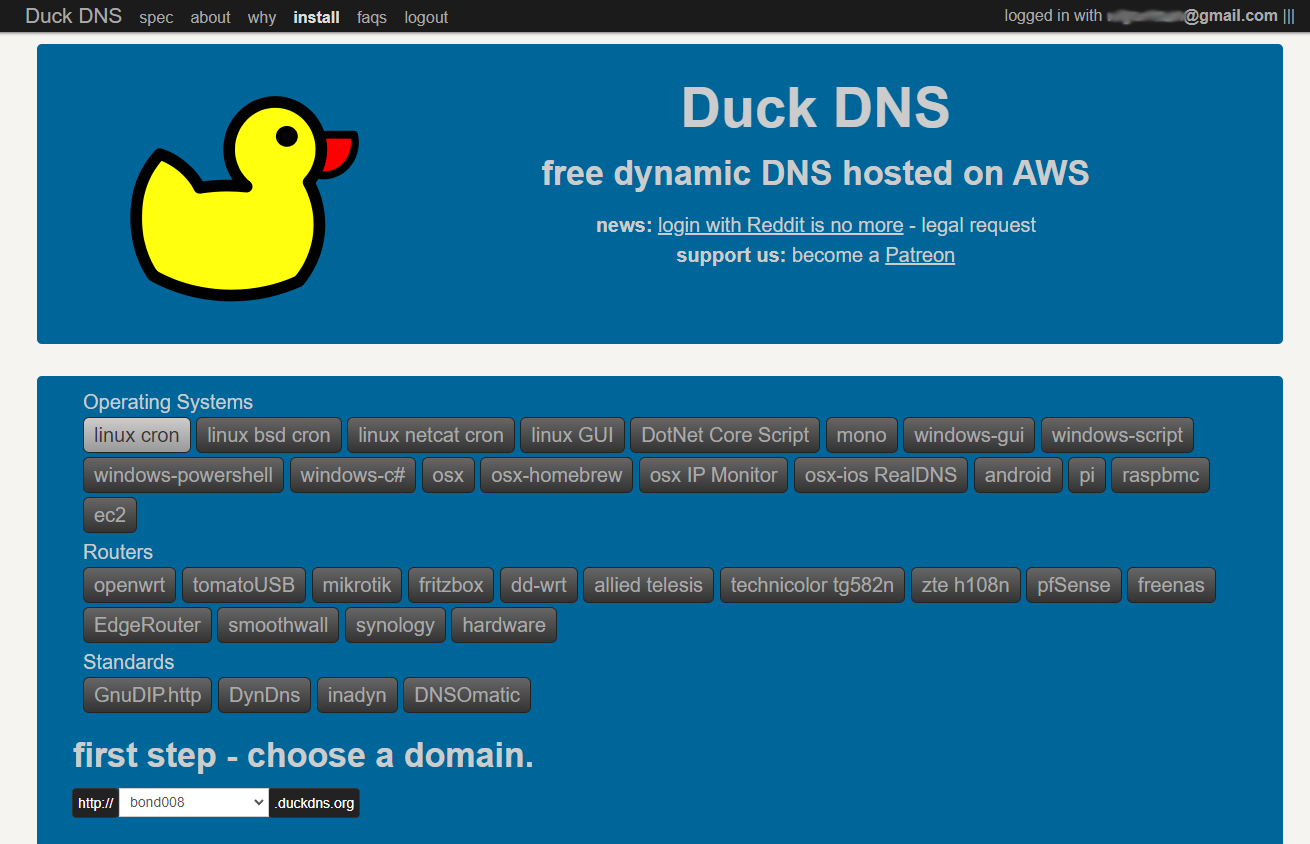Click the Duck DNS brand title in navbar

coord(74,16)
